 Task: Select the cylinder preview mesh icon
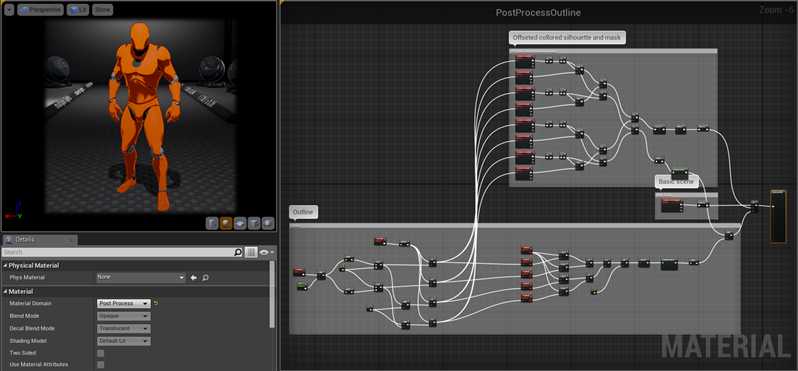(x=212, y=223)
